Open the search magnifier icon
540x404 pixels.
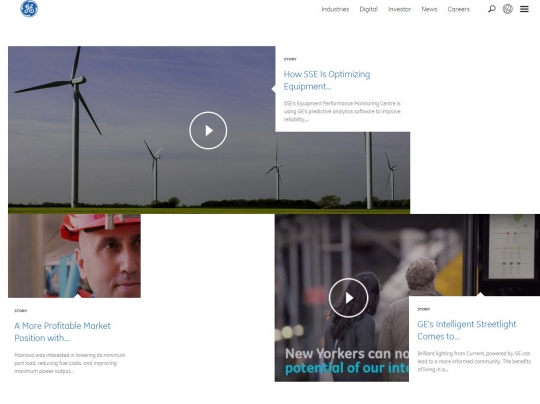492,9
